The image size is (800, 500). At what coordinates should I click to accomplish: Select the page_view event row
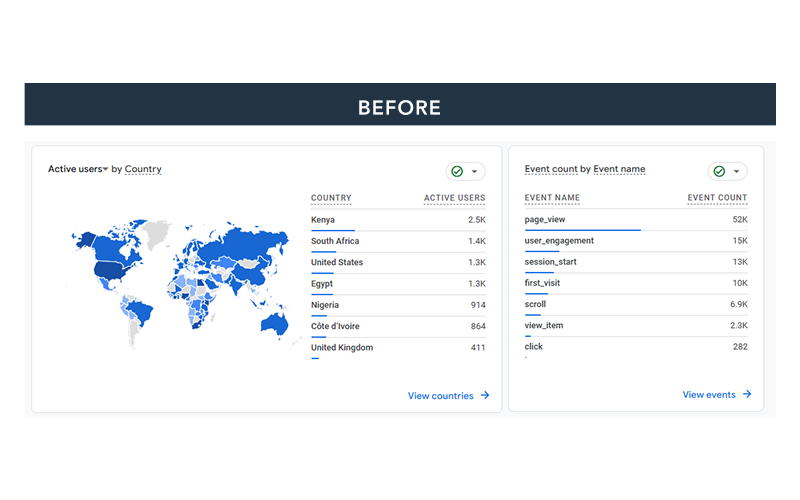click(x=636, y=220)
